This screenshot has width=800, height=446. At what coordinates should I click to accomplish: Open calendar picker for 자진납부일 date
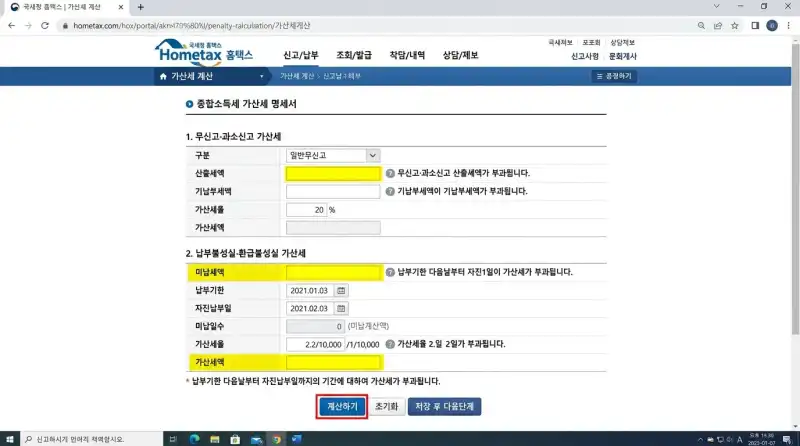click(x=341, y=308)
